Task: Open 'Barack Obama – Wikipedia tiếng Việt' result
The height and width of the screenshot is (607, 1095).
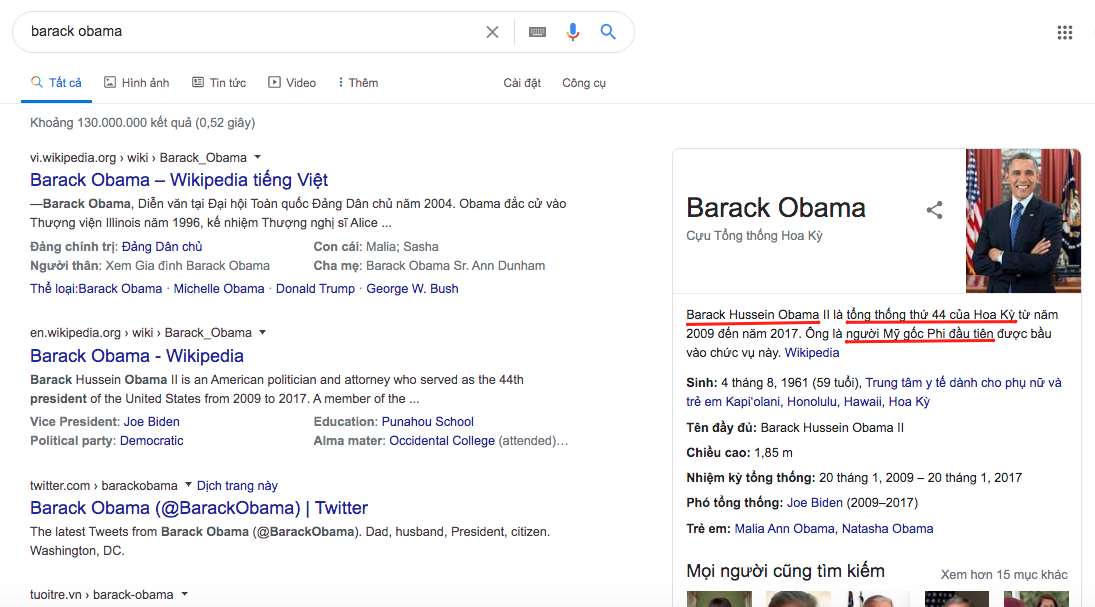Action: [179, 180]
